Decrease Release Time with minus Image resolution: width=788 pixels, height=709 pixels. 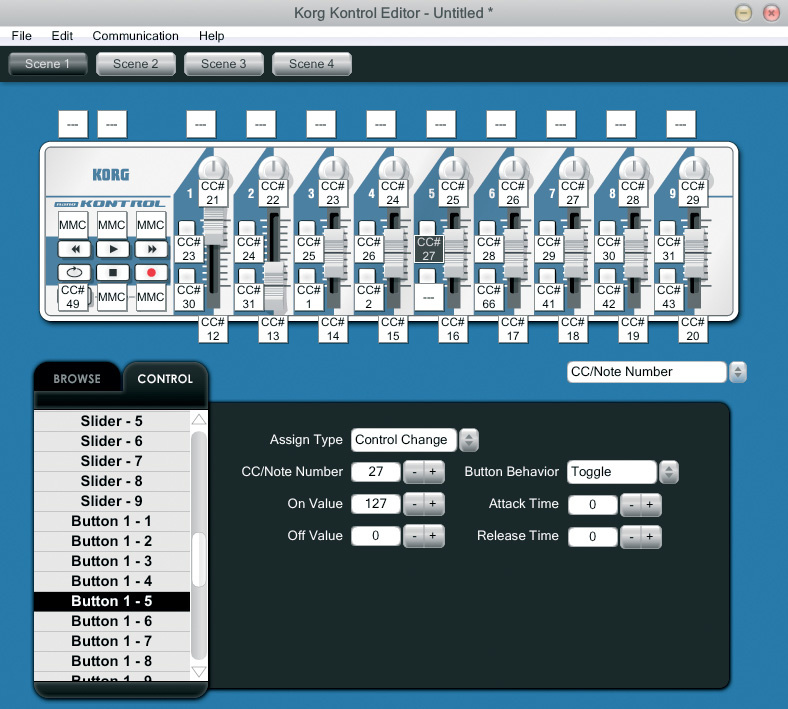[631, 537]
